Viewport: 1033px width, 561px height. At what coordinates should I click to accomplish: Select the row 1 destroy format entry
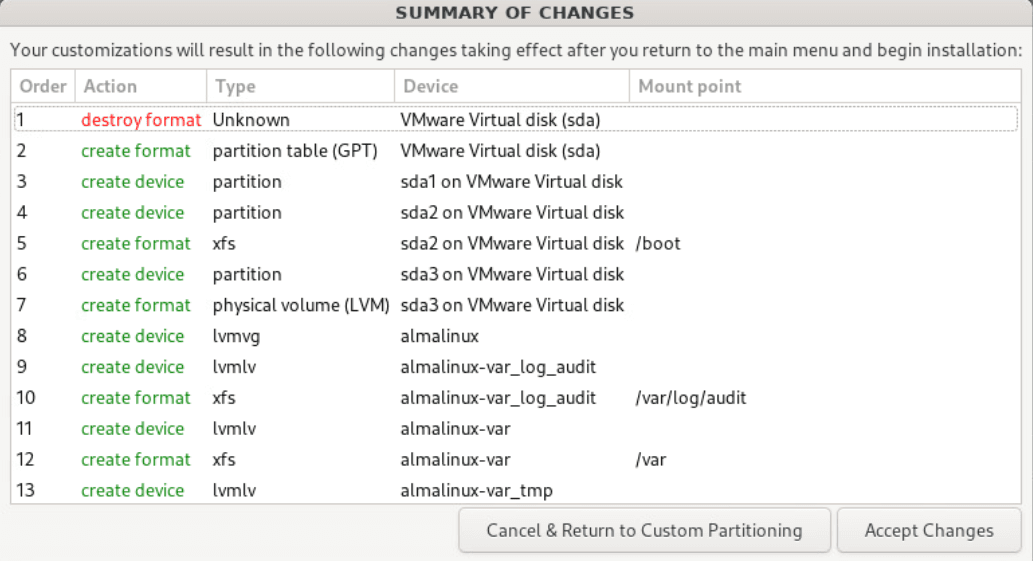[516, 120]
